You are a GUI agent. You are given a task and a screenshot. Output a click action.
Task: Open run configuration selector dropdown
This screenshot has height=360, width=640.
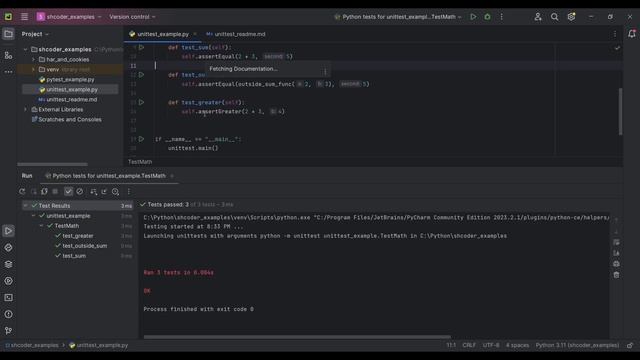click(x=398, y=17)
